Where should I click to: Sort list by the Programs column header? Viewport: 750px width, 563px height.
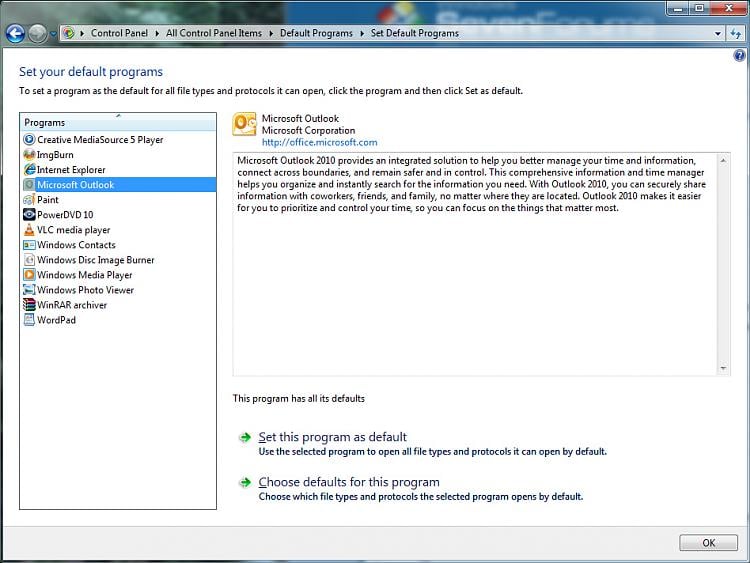point(118,122)
